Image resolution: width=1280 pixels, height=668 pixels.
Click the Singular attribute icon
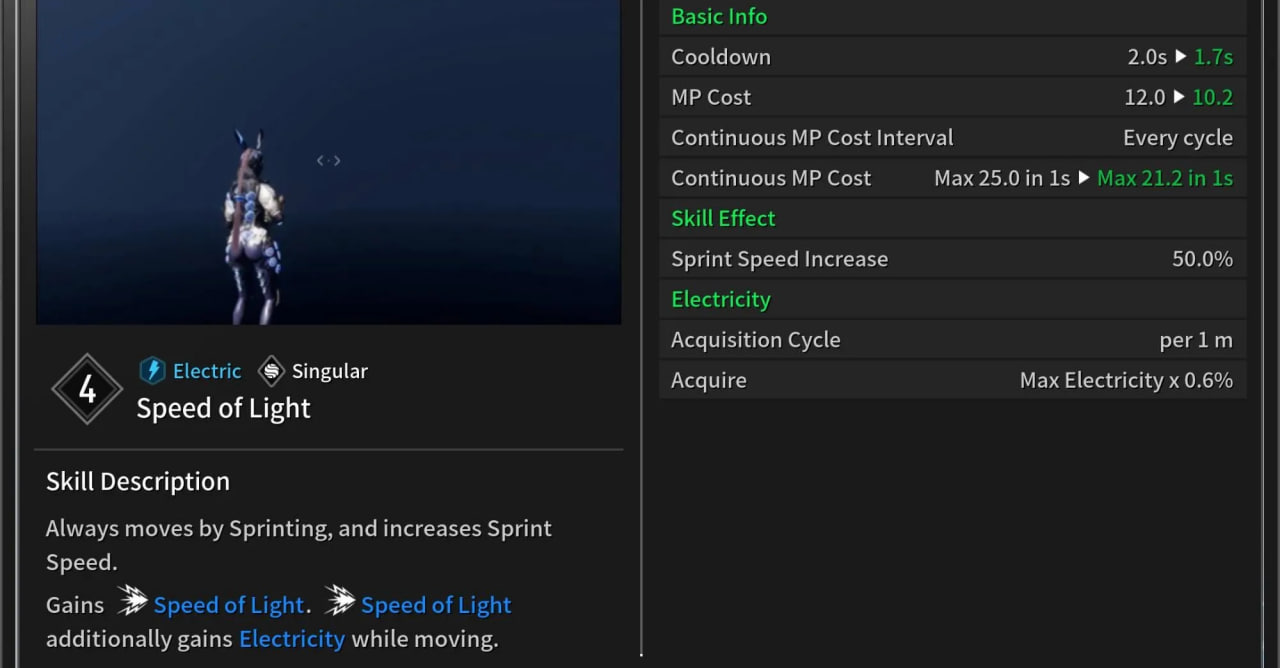(271, 371)
